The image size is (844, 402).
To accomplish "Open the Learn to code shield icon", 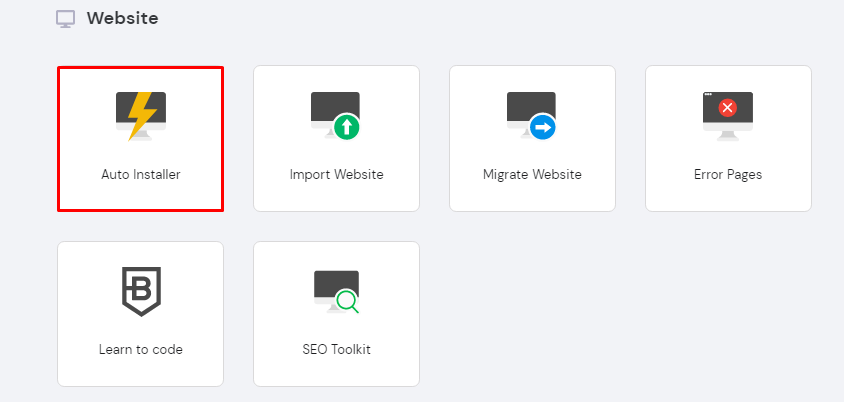I will point(140,291).
